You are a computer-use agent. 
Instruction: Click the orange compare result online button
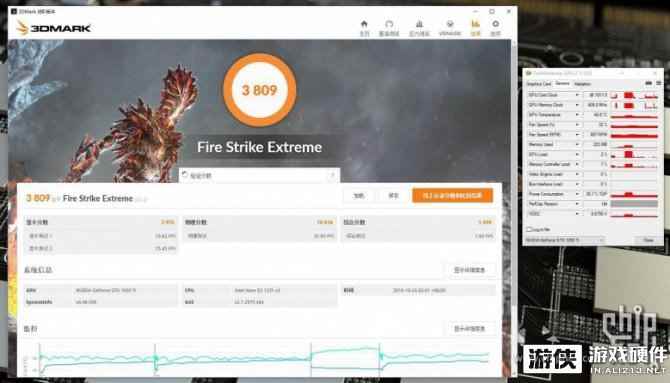(453, 195)
